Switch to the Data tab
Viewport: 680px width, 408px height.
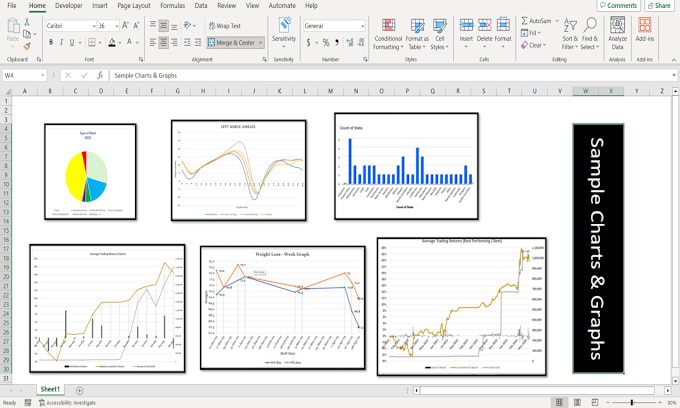[x=200, y=6]
